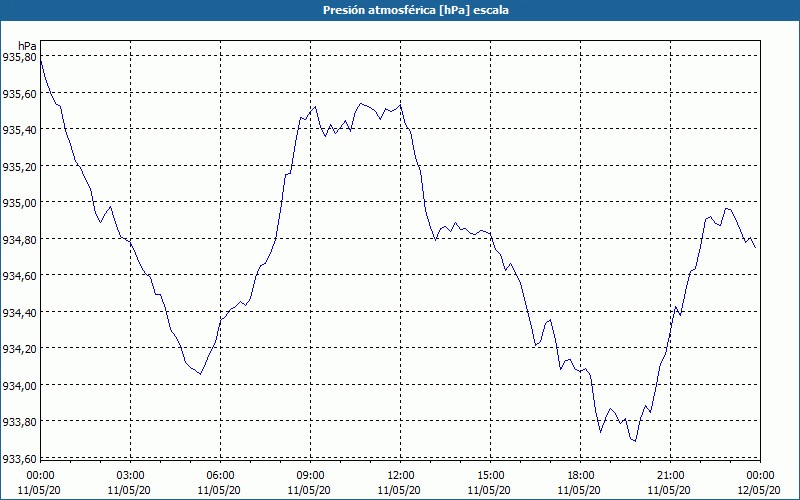Click the 09:00 time axis label
This screenshot has width=800, height=500.
(311, 475)
